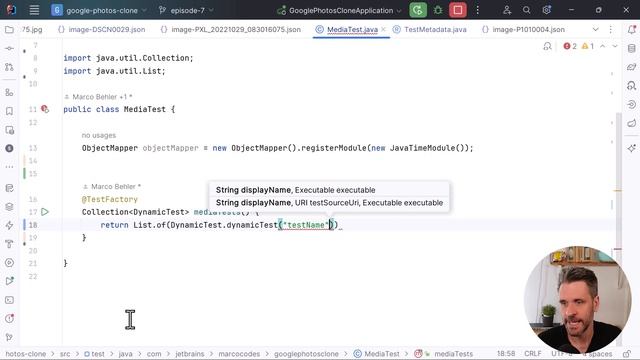Screen dimensions: 640x360
Task: Switch to TestMetadata.java tab
Action: 430,29
